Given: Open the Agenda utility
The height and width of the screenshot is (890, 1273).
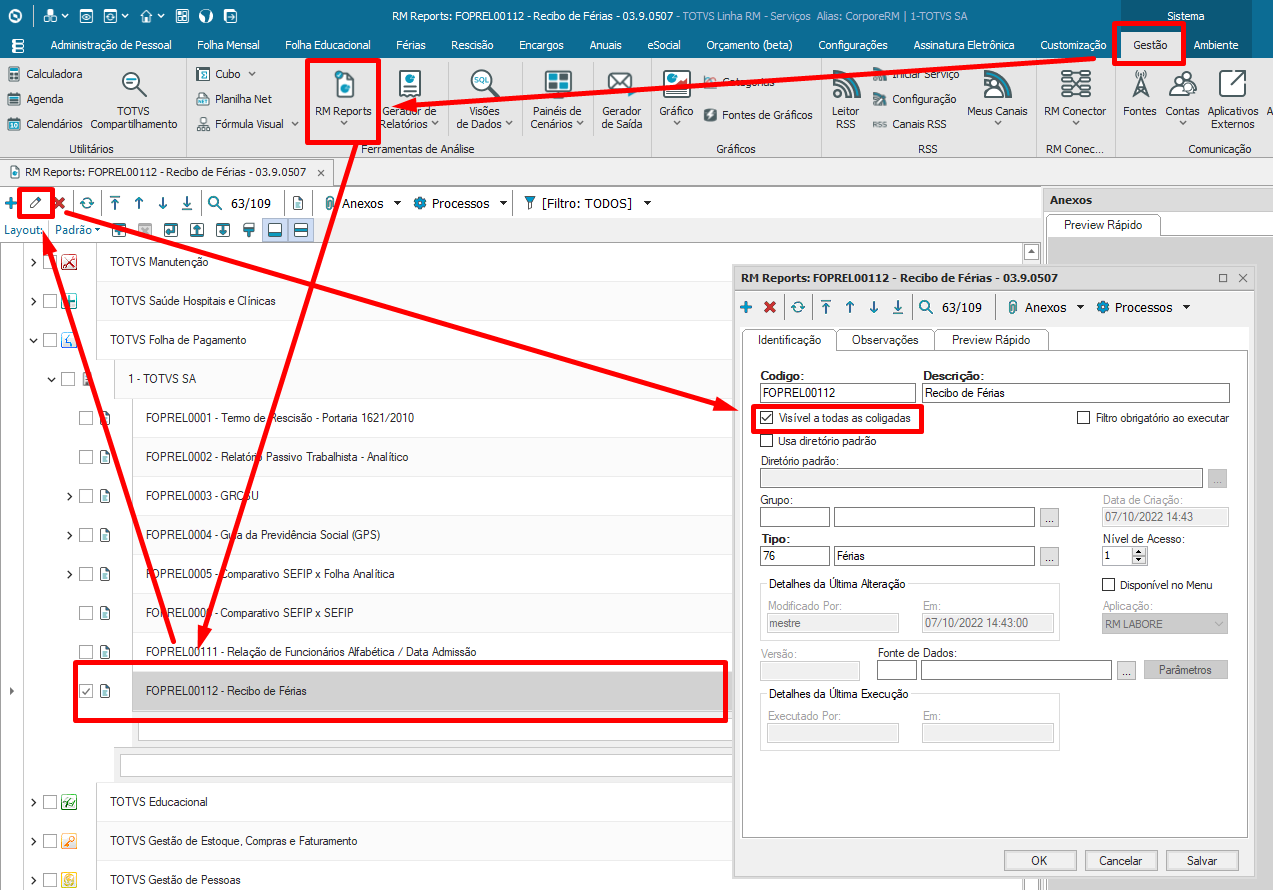Looking at the screenshot, I should [x=36, y=99].
